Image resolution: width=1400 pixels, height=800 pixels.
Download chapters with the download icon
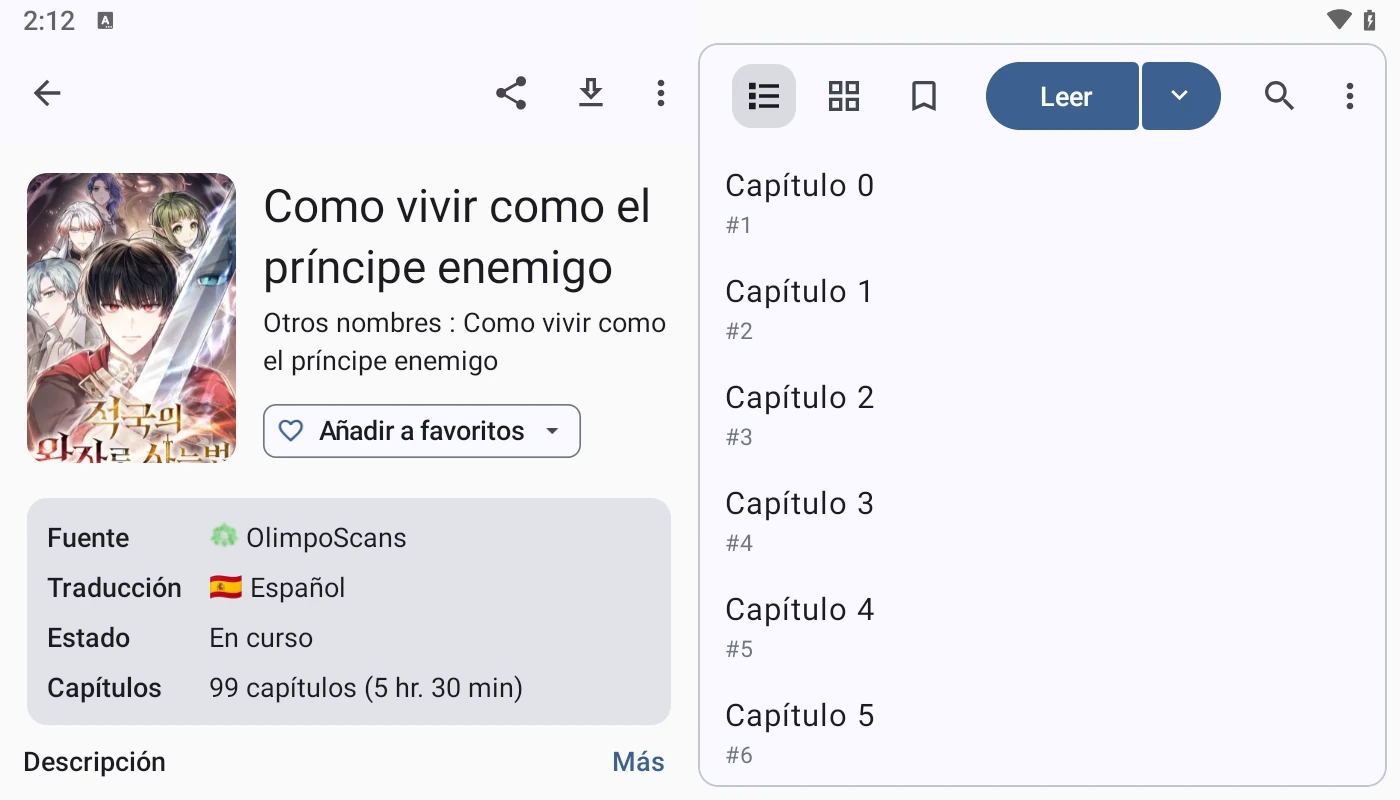click(591, 94)
